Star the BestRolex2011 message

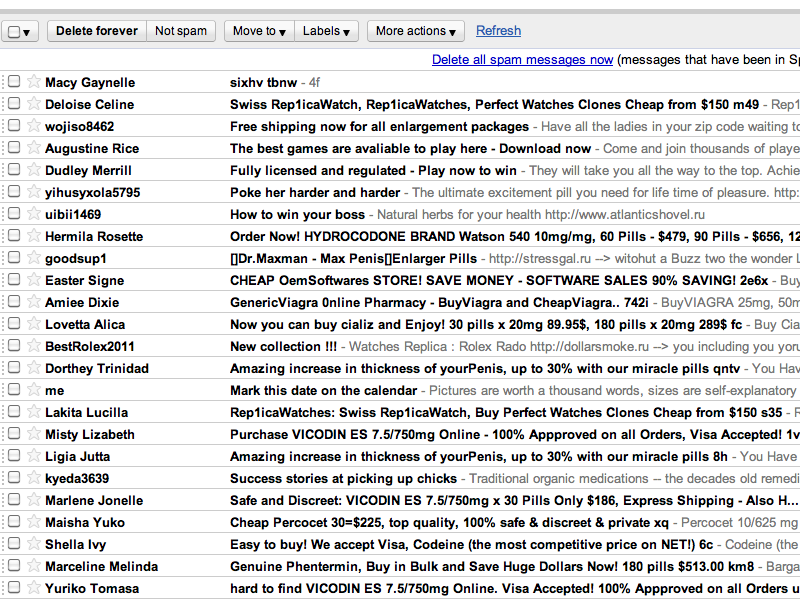pos(34,345)
